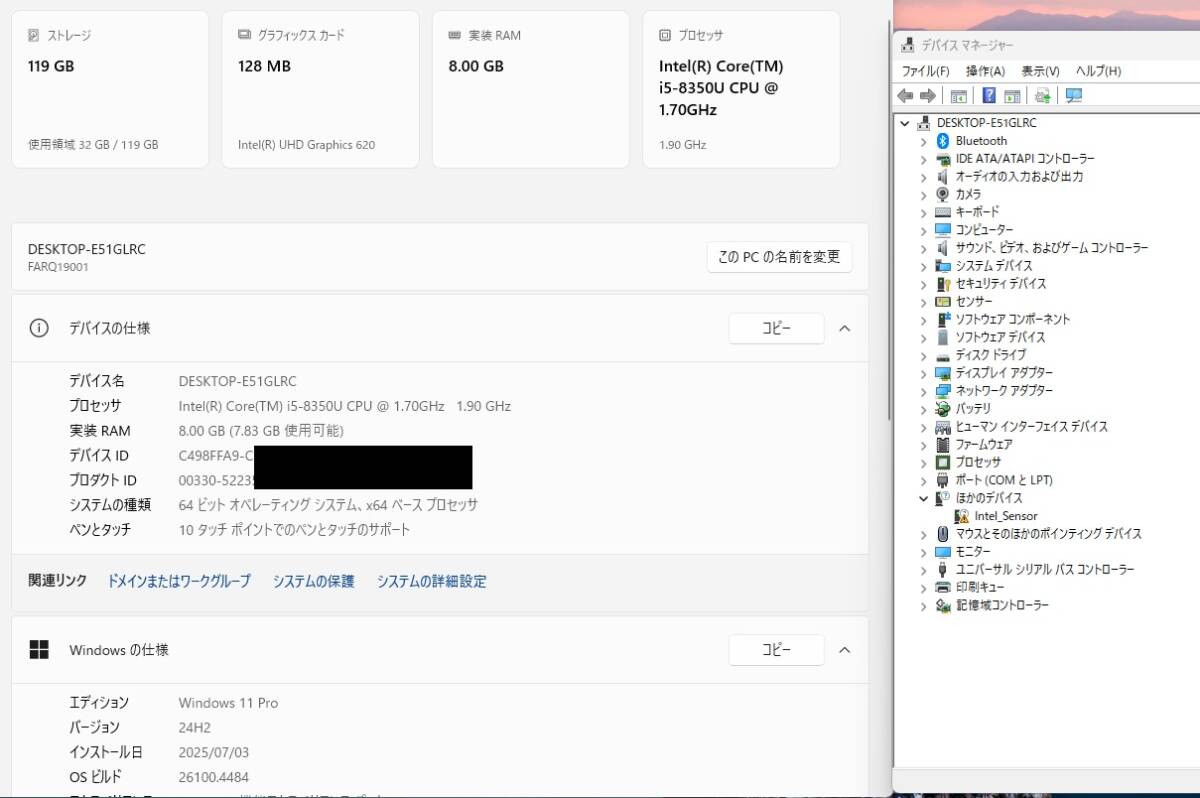Click the キーボード keyboard device icon
The image size is (1200, 798).
click(943, 212)
